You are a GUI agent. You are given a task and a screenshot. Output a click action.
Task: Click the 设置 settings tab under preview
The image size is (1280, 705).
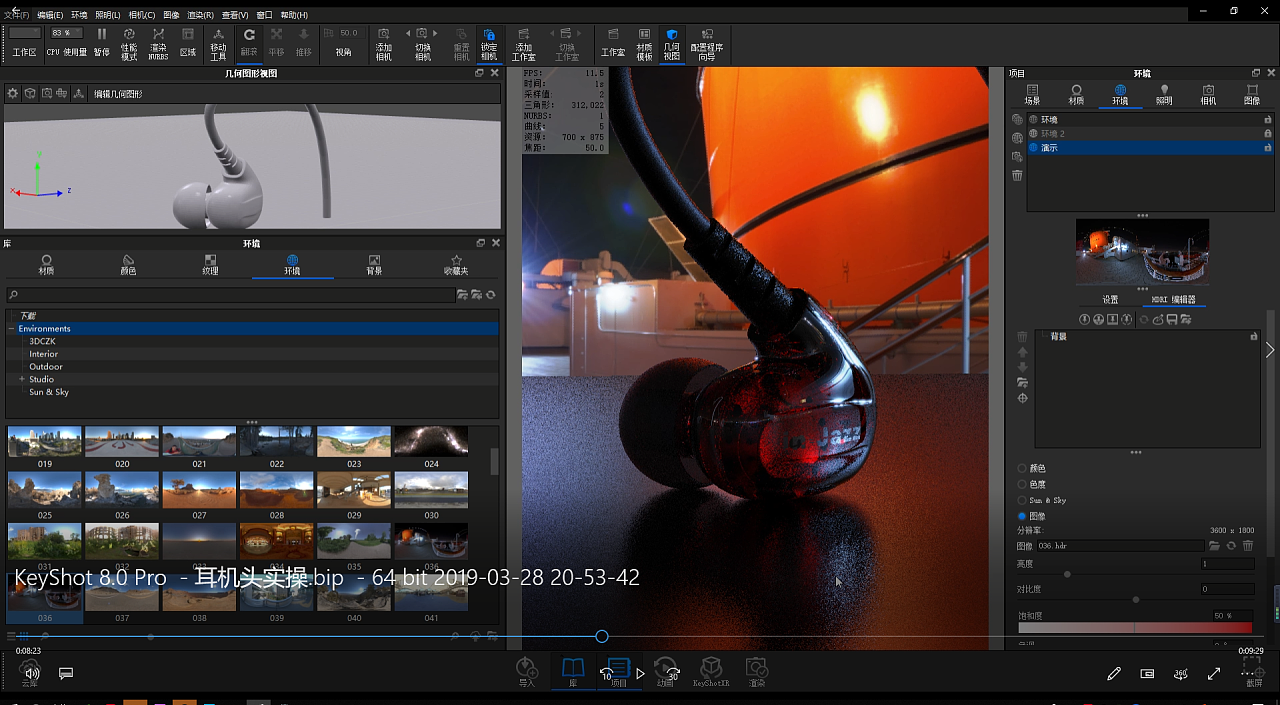pyautogui.click(x=1110, y=299)
